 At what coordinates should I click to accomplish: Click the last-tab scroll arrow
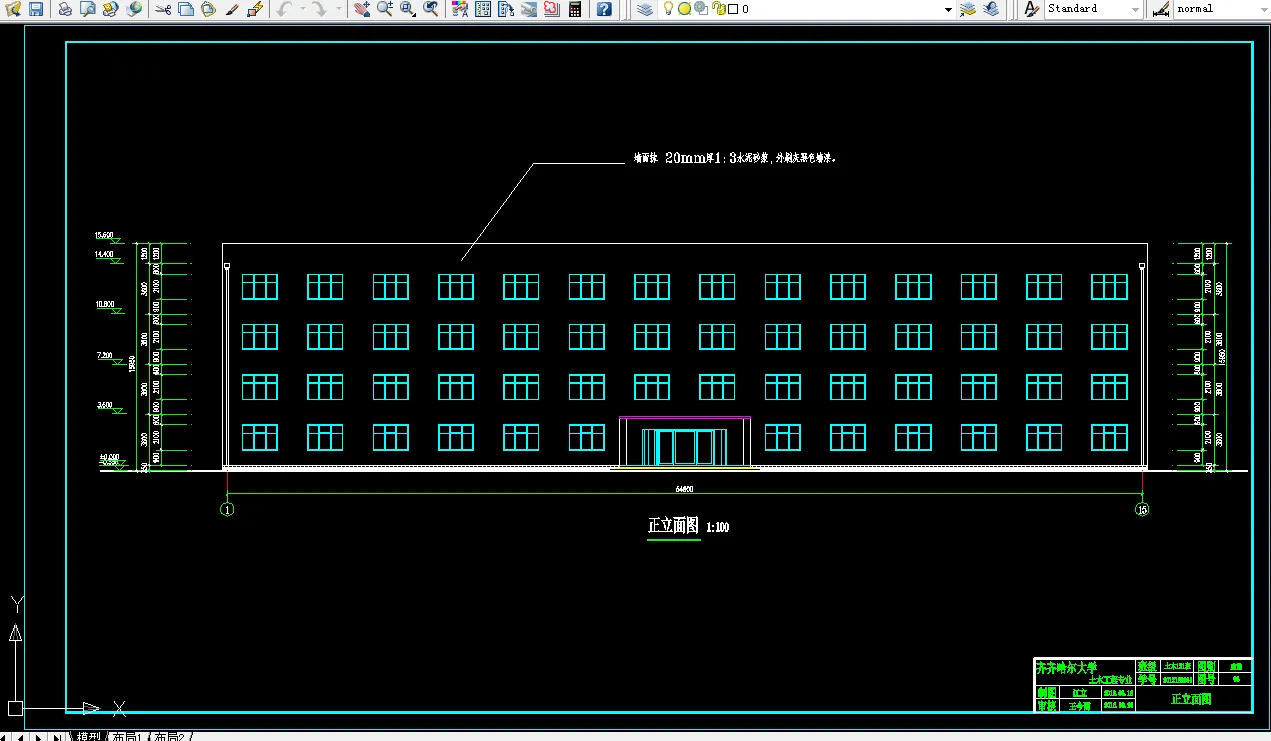(56, 737)
